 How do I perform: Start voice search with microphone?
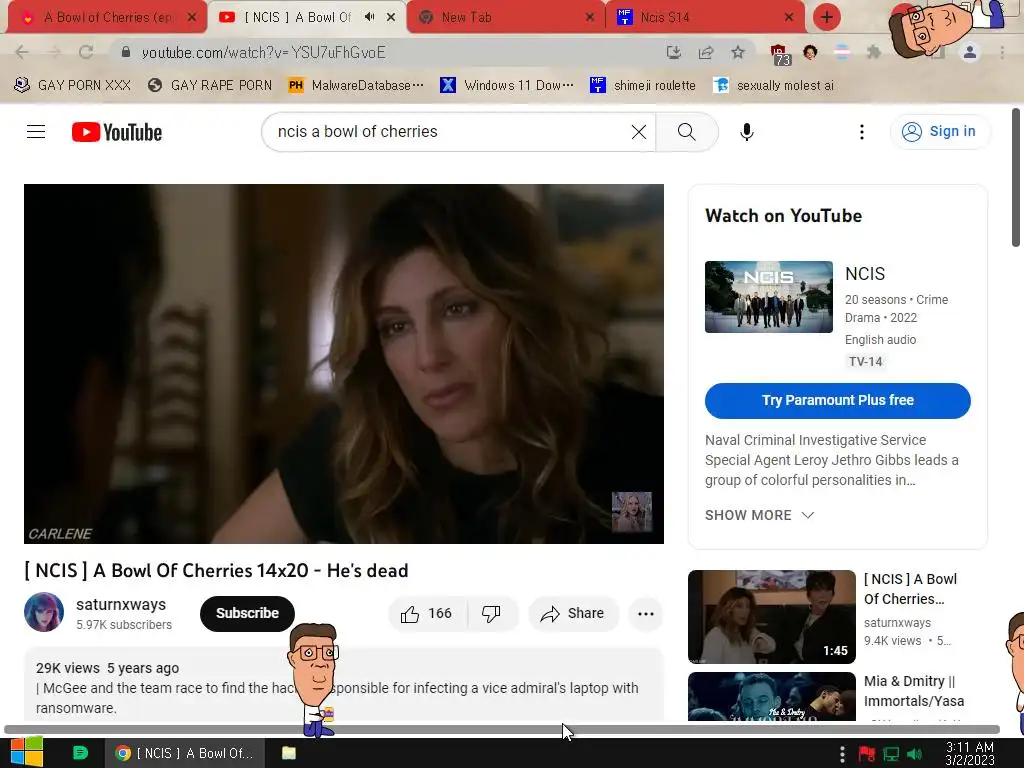[746, 132]
